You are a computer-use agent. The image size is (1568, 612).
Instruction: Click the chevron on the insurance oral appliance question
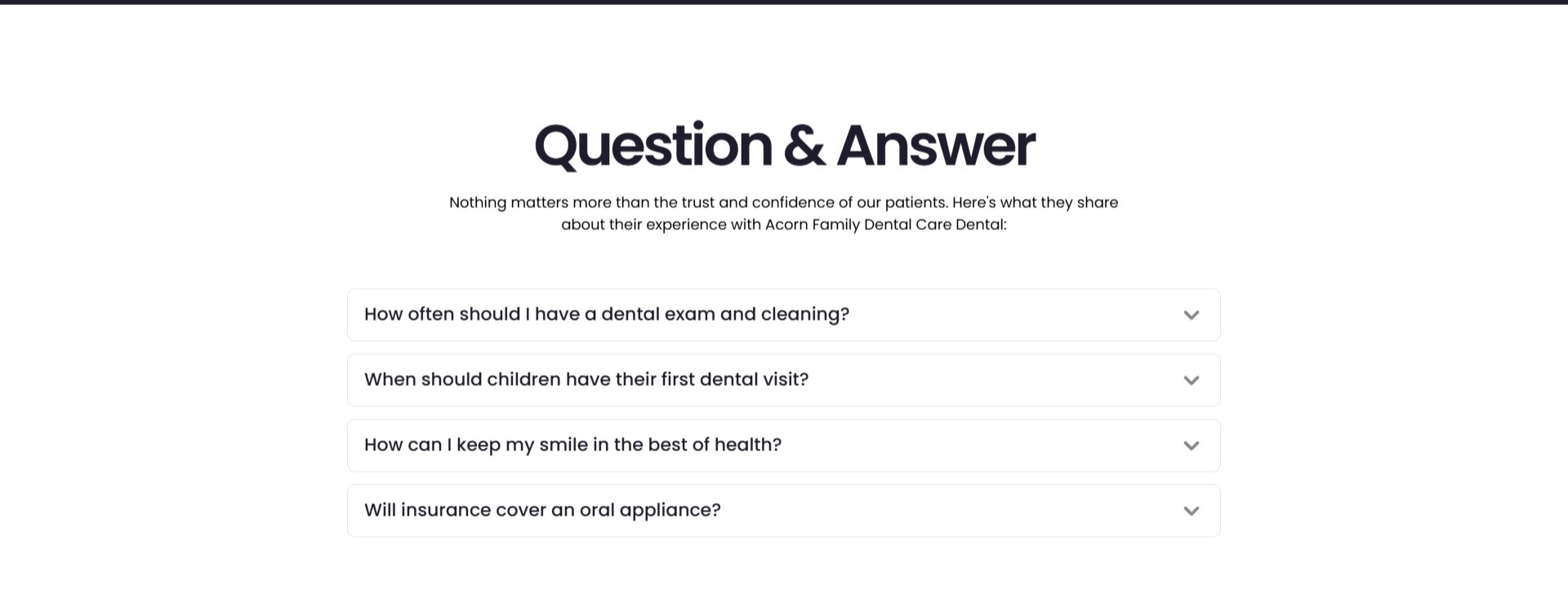1191,510
